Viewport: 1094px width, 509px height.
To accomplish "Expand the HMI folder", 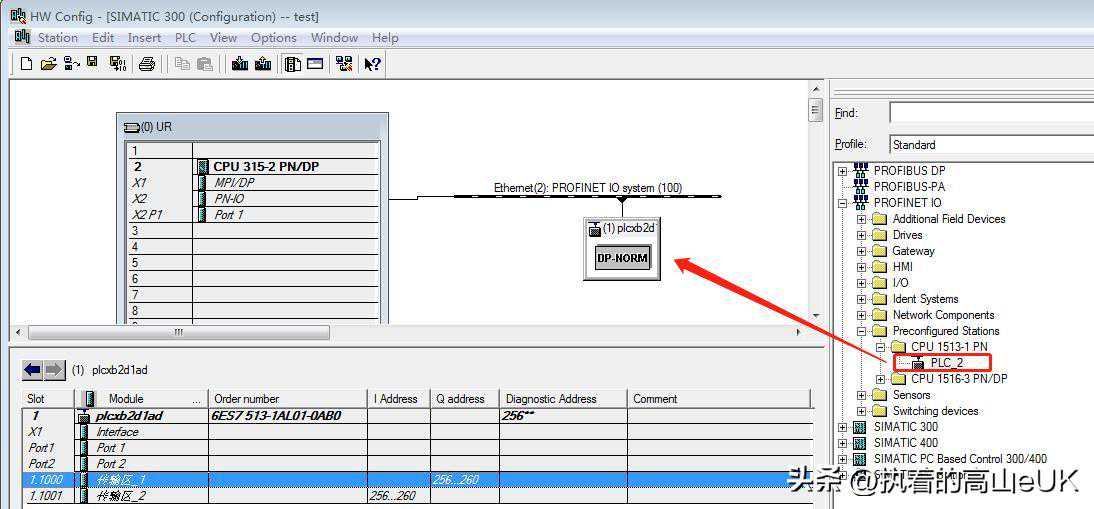I will 862,267.
